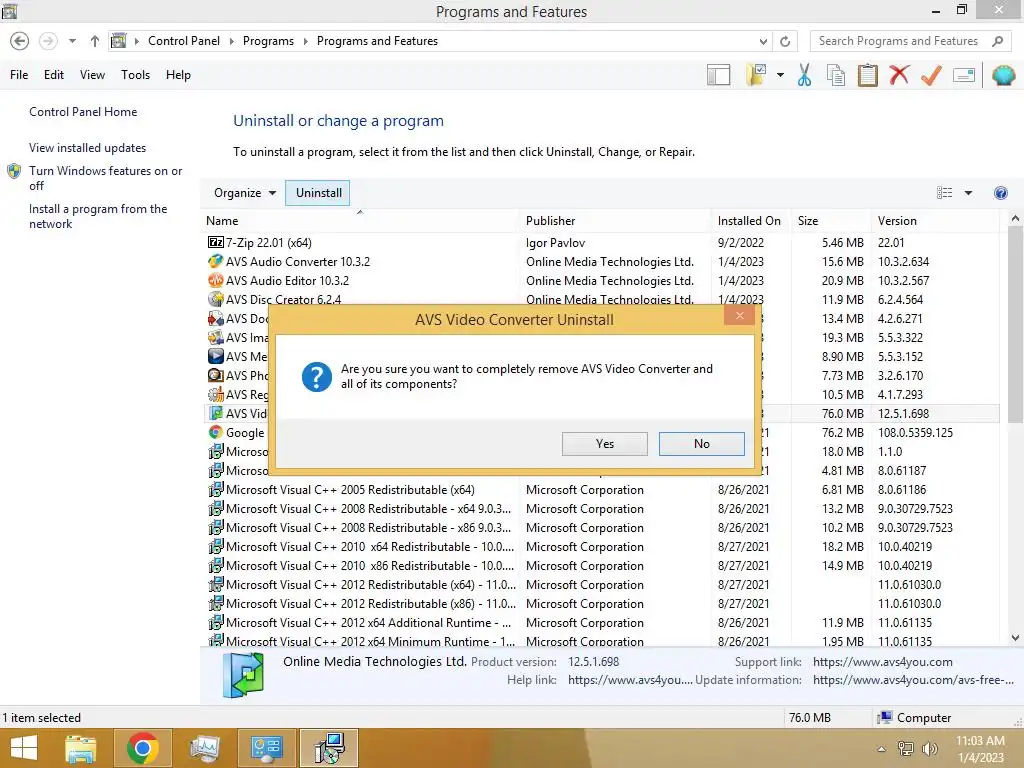The height and width of the screenshot is (768, 1024).
Task: Expand the Folder options icon dropdown arrow
Action: pyautogui.click(x=780, y=75)
